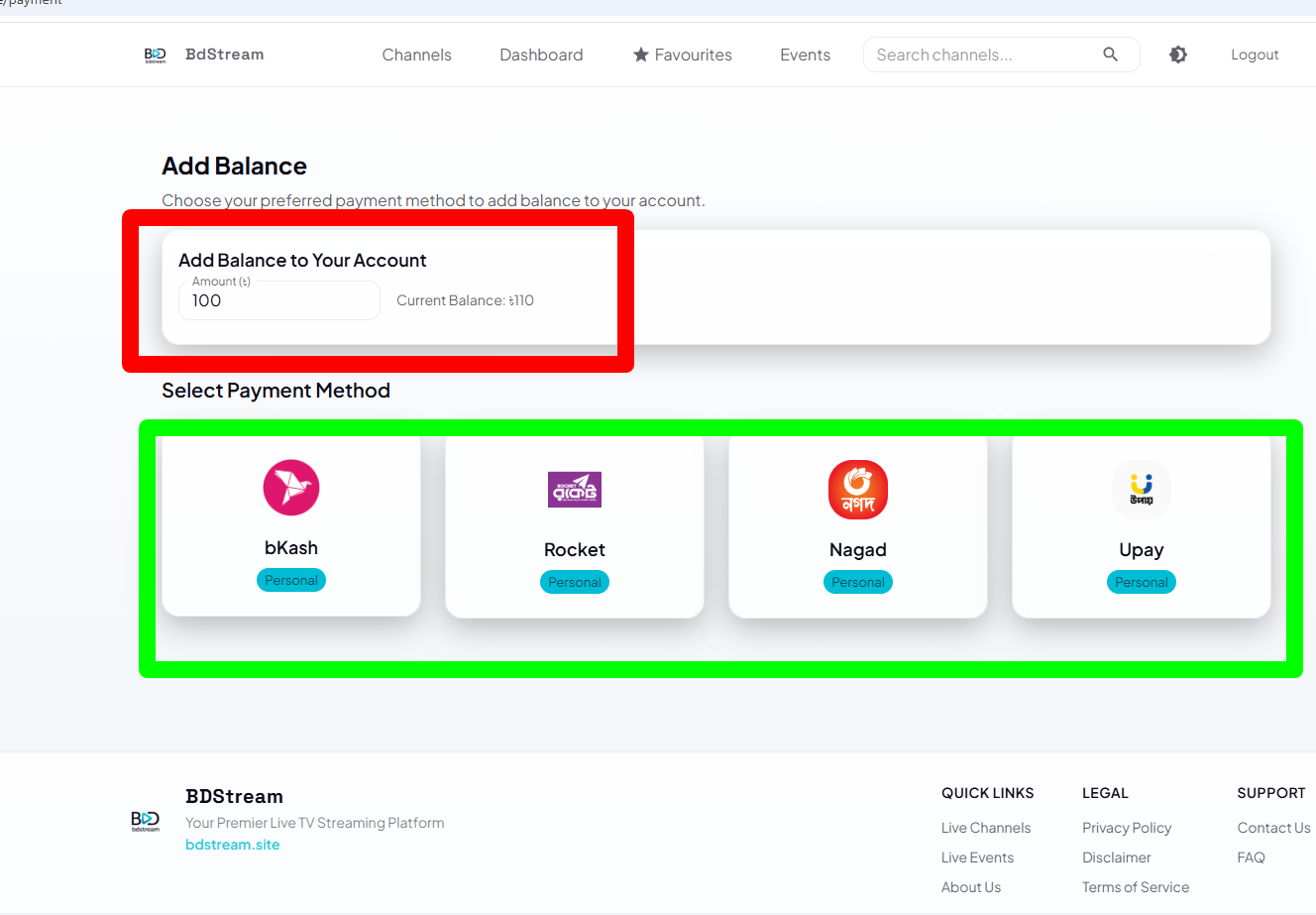Open the Dashboard page
The height and width of the screenshot is (915, 1316).
pyautogui.click(x=541, y=55)
